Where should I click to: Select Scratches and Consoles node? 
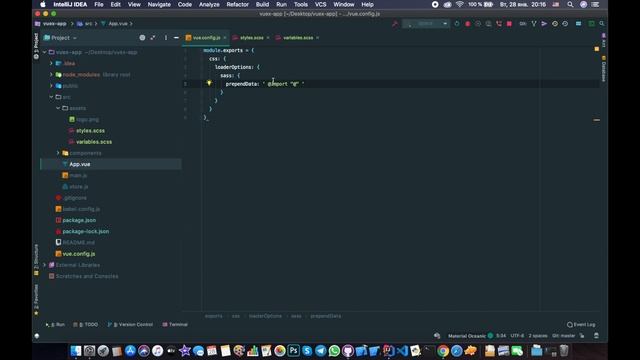pos(87,276)
